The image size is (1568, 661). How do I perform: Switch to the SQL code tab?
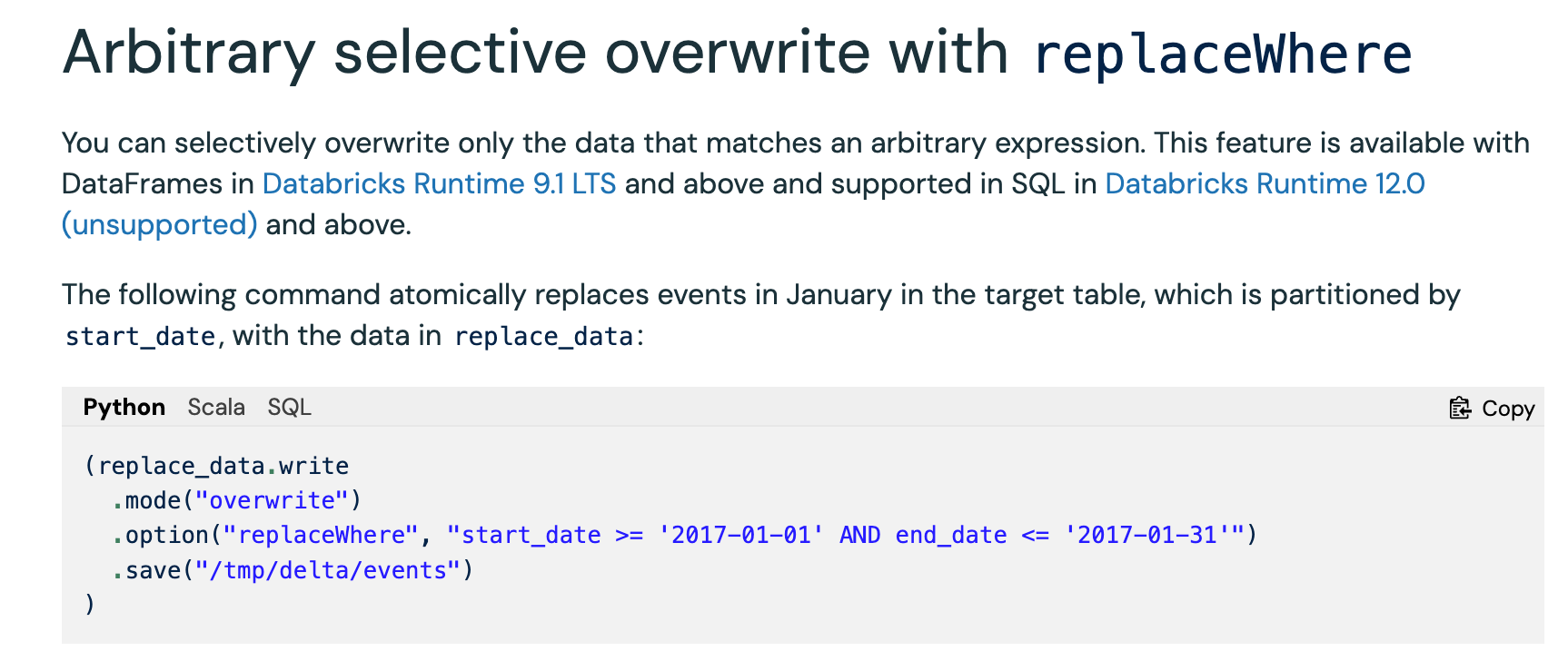point(289,407)
